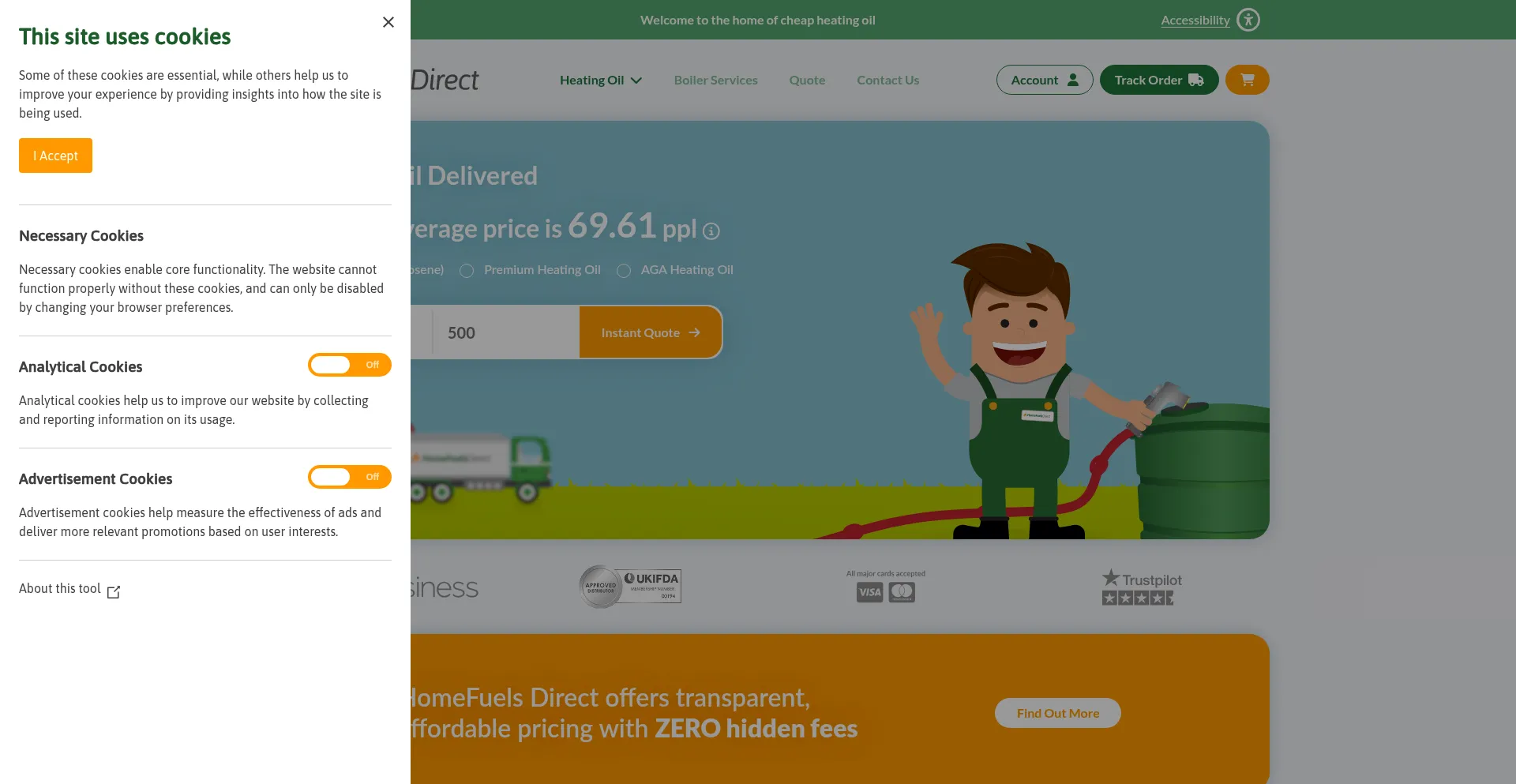Click the Mastercard logo
The width and height of the screenshot is (1516, 784).
(902, 592)
